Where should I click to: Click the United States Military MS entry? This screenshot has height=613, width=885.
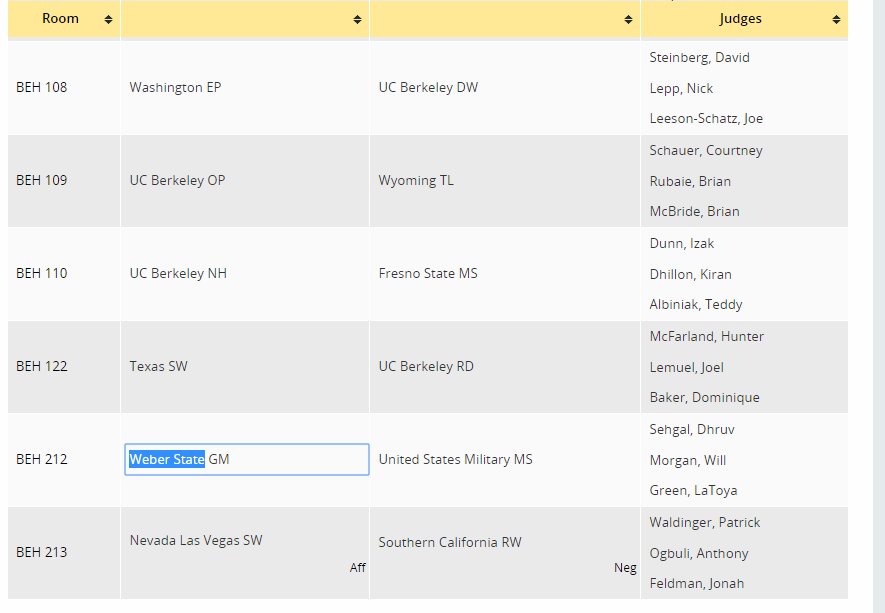point(455,459)
